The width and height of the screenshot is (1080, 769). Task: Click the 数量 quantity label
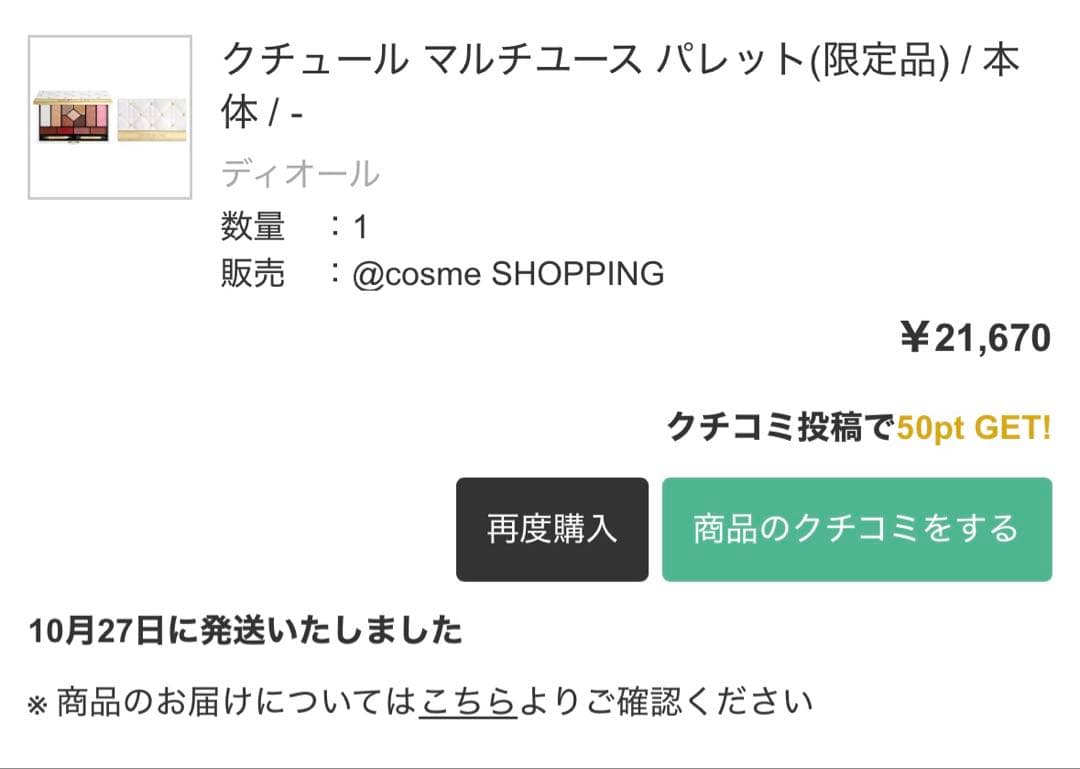coord(253,227)
